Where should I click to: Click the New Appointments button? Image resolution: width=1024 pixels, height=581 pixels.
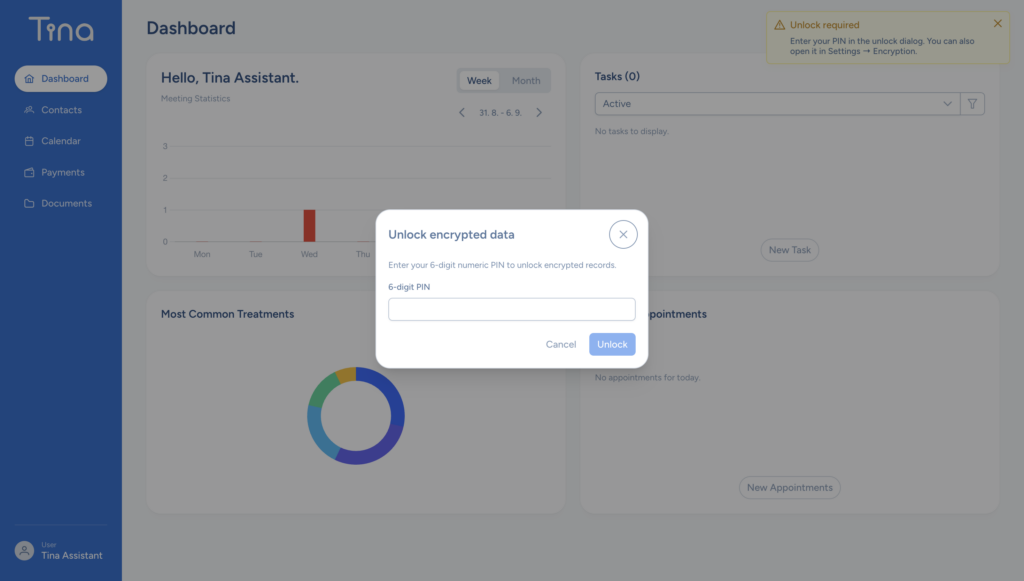pyautogui.click(x=790, y=488)
